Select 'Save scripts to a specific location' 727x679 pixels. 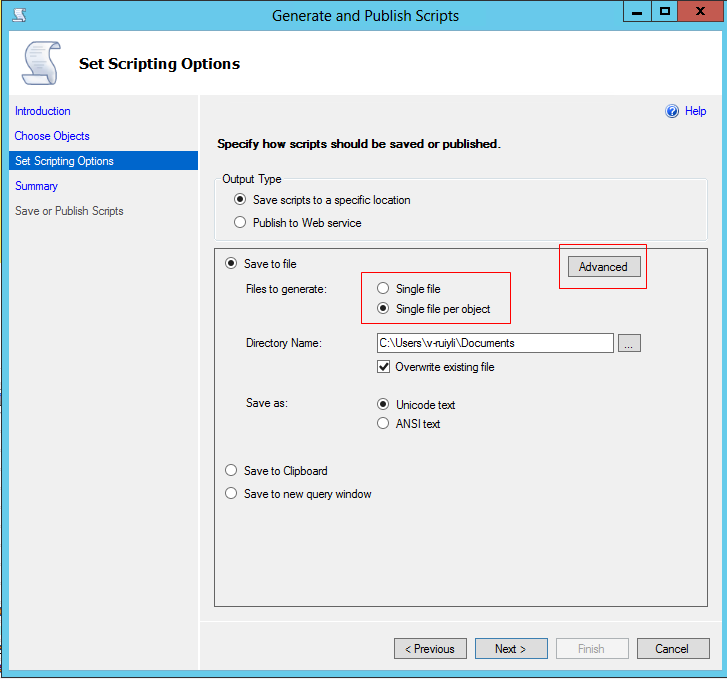point(240,200)
